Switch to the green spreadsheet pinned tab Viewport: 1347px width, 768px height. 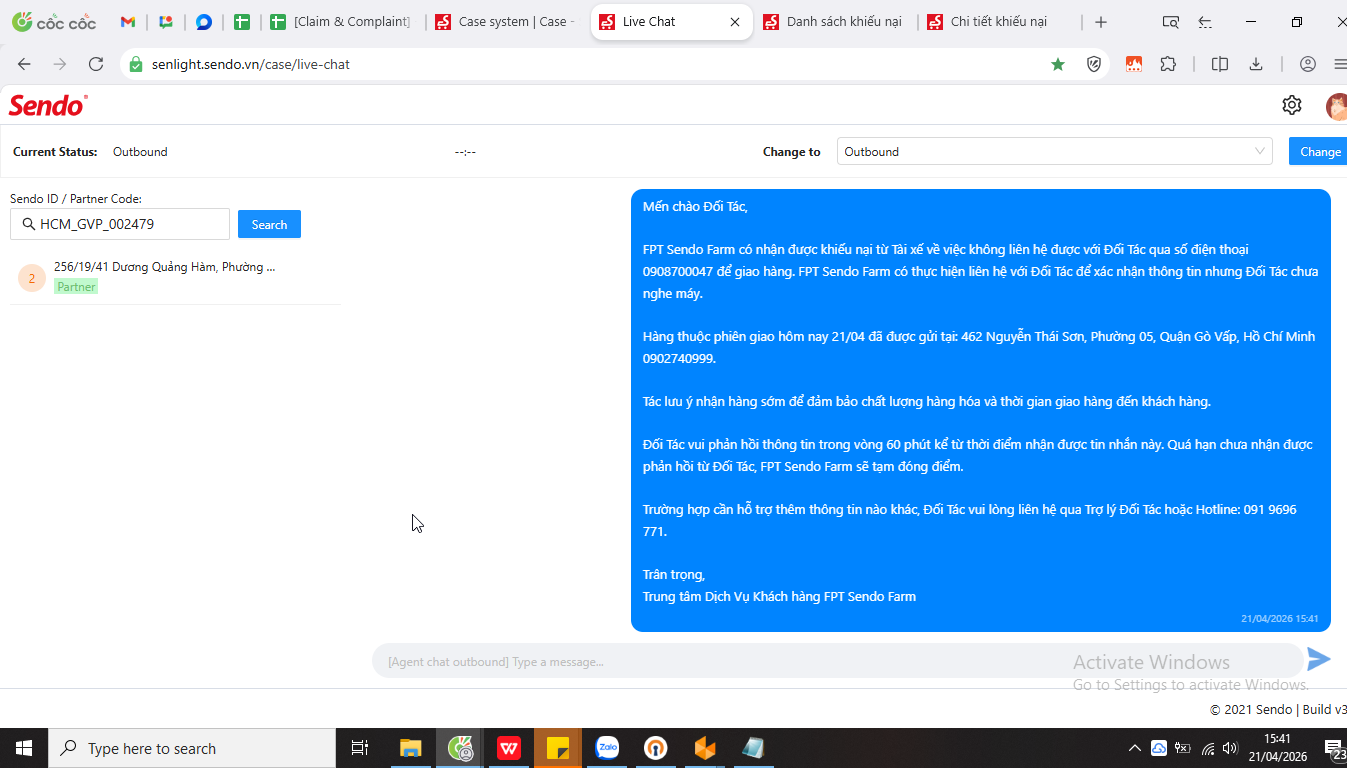click(x=242, y=22)
